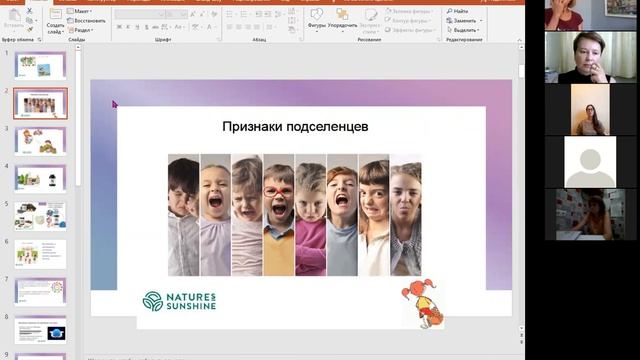Toggle align left paragraph button
This screenshot has width=640, height=360.
coord(230,27)
